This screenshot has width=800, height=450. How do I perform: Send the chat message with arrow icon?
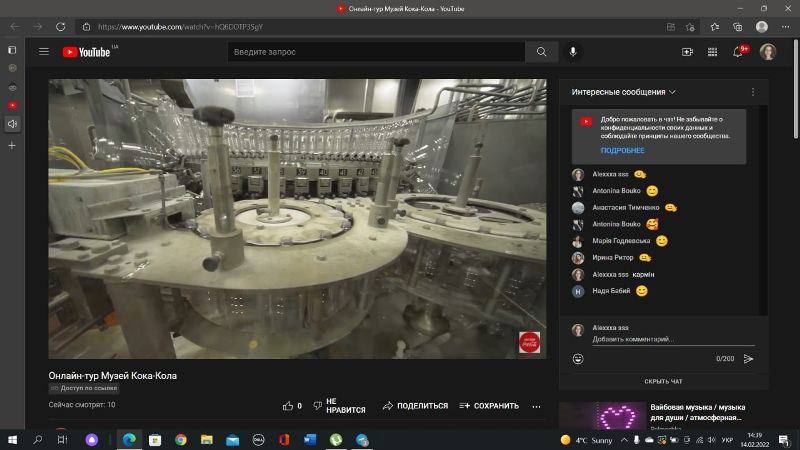tap(748, 358)
